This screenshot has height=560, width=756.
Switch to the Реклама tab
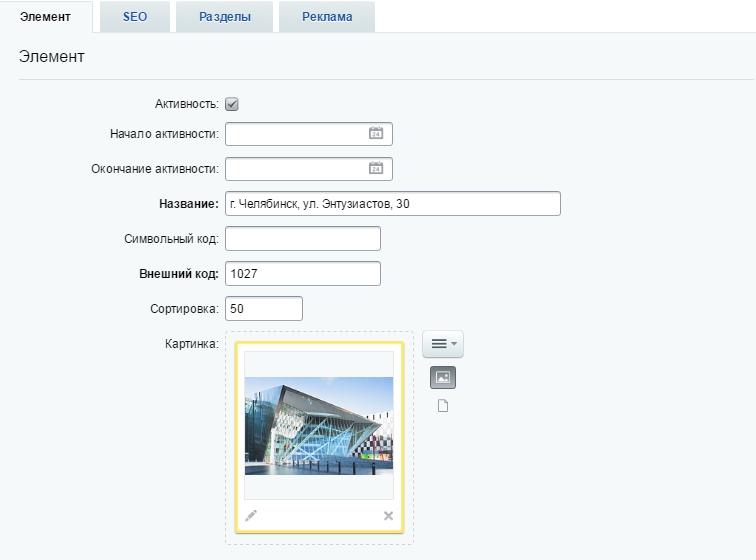[x=327, y=17]
